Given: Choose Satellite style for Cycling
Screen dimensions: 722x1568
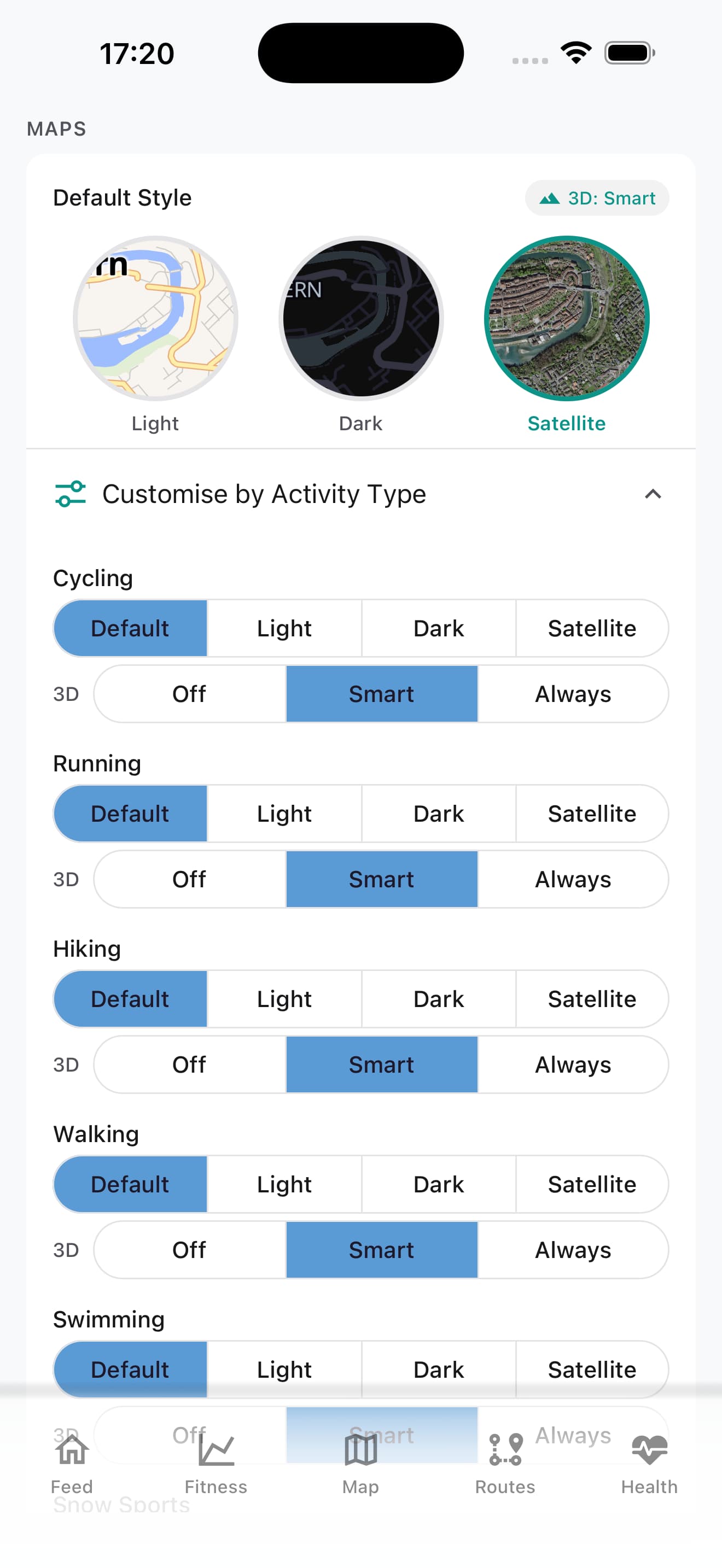Looking at the screenshot, I should pos(592,628).
